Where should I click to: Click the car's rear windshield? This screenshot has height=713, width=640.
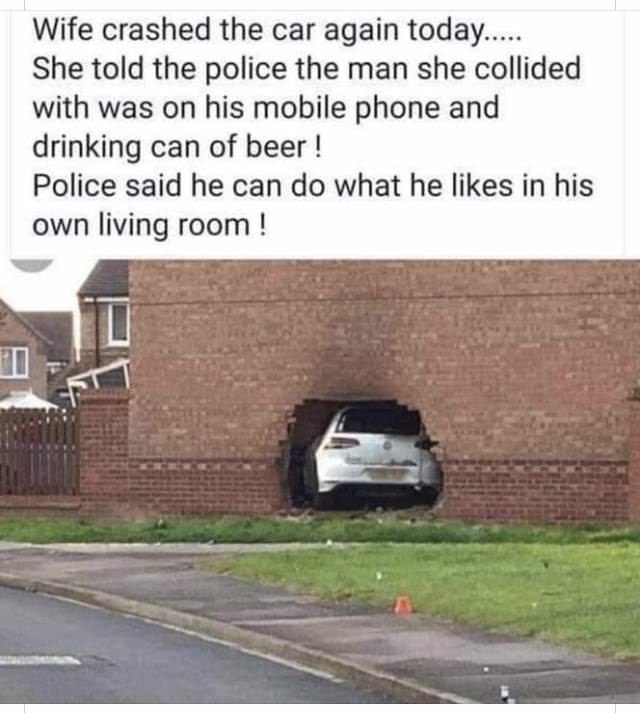[x=378, y=422]
